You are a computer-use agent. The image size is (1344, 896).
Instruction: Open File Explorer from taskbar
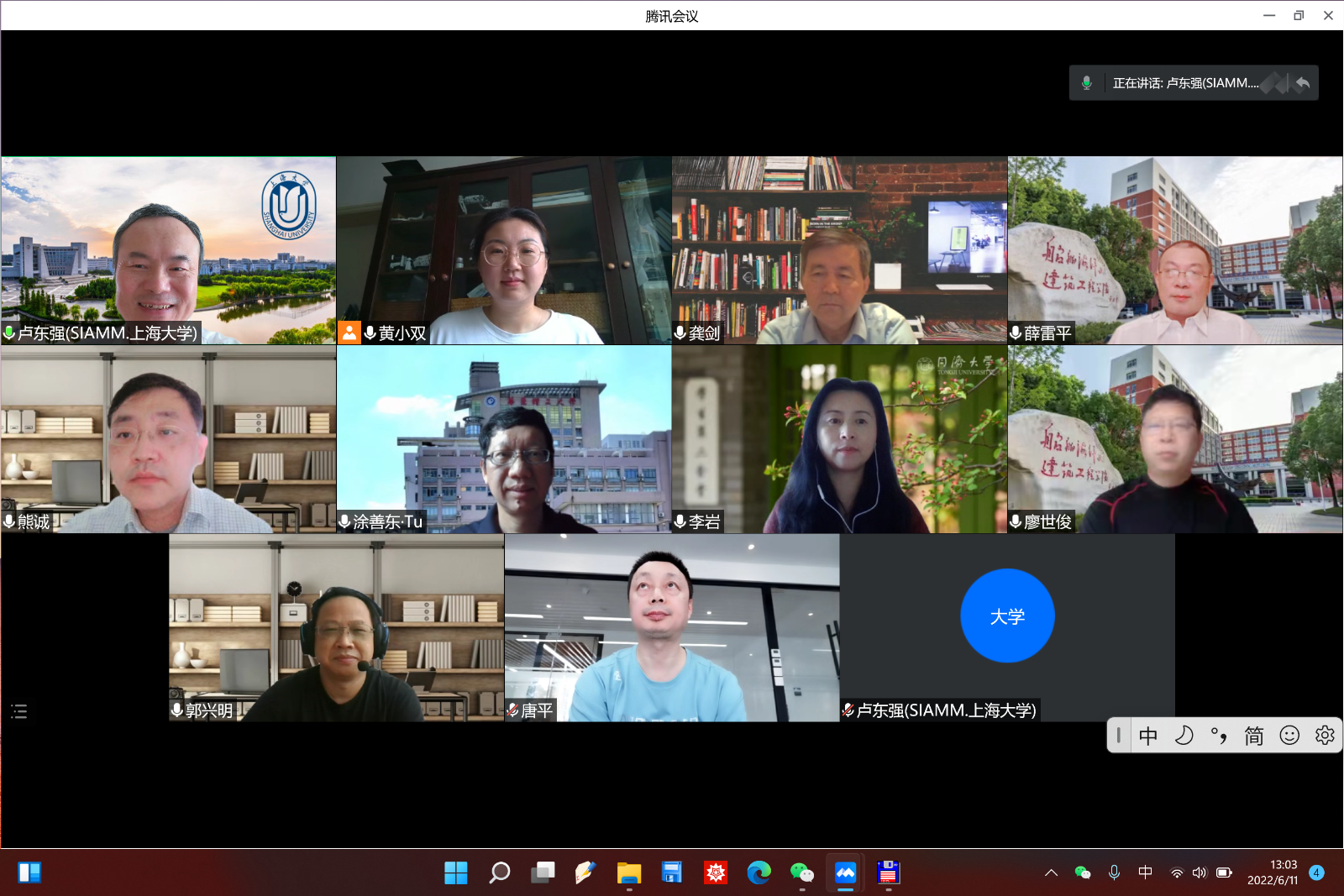629,872
